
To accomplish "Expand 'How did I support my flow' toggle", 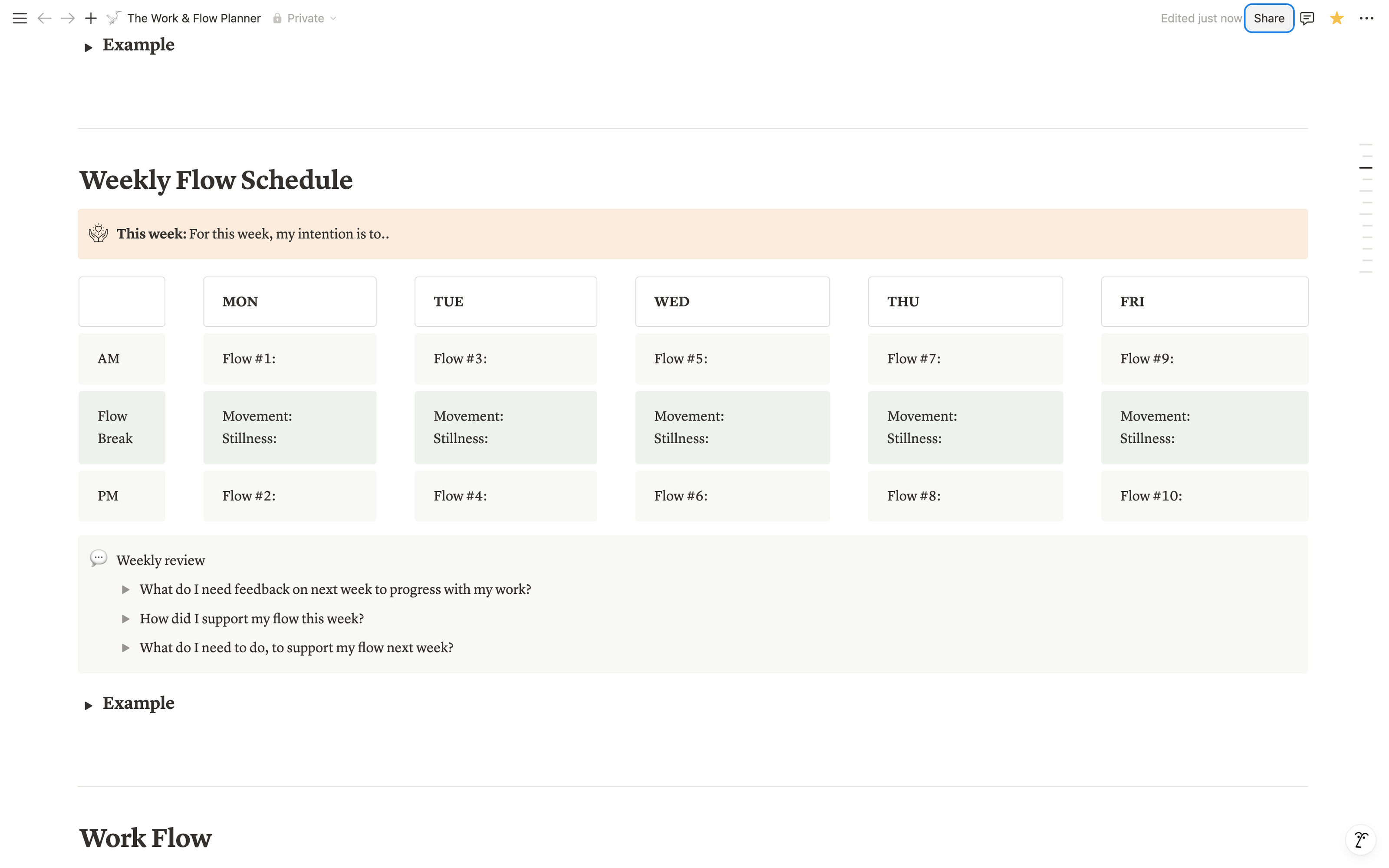I will click(126, 619).
